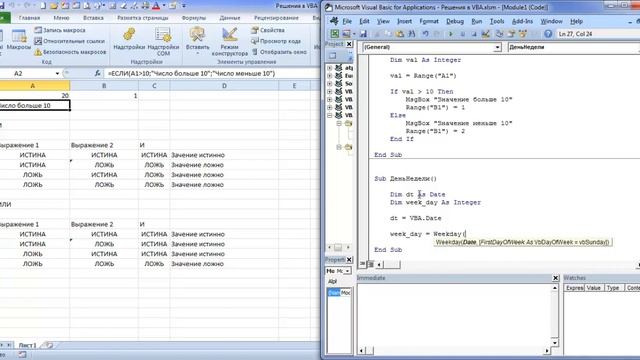Open Project Explorer from VBA toolbar icon

pyautogui.click(x=500, y=34)
